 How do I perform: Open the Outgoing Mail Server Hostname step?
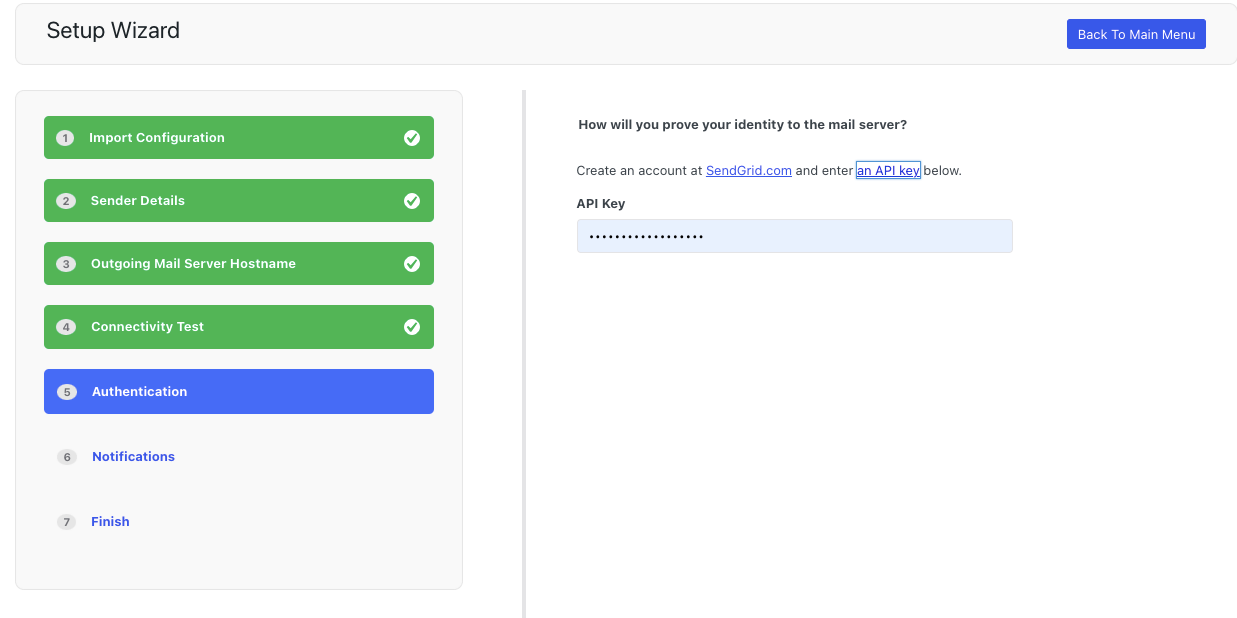pyautogui.click(x=193, y=264)
